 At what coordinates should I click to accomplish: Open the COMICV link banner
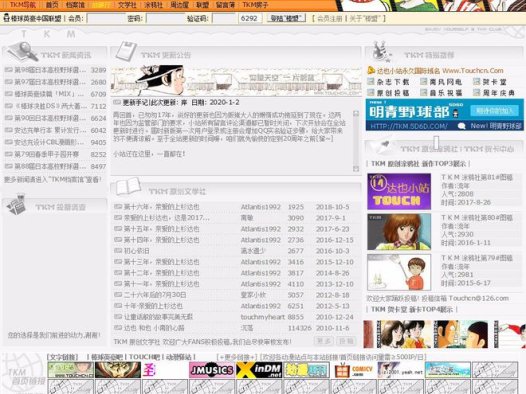pos(353,370)
